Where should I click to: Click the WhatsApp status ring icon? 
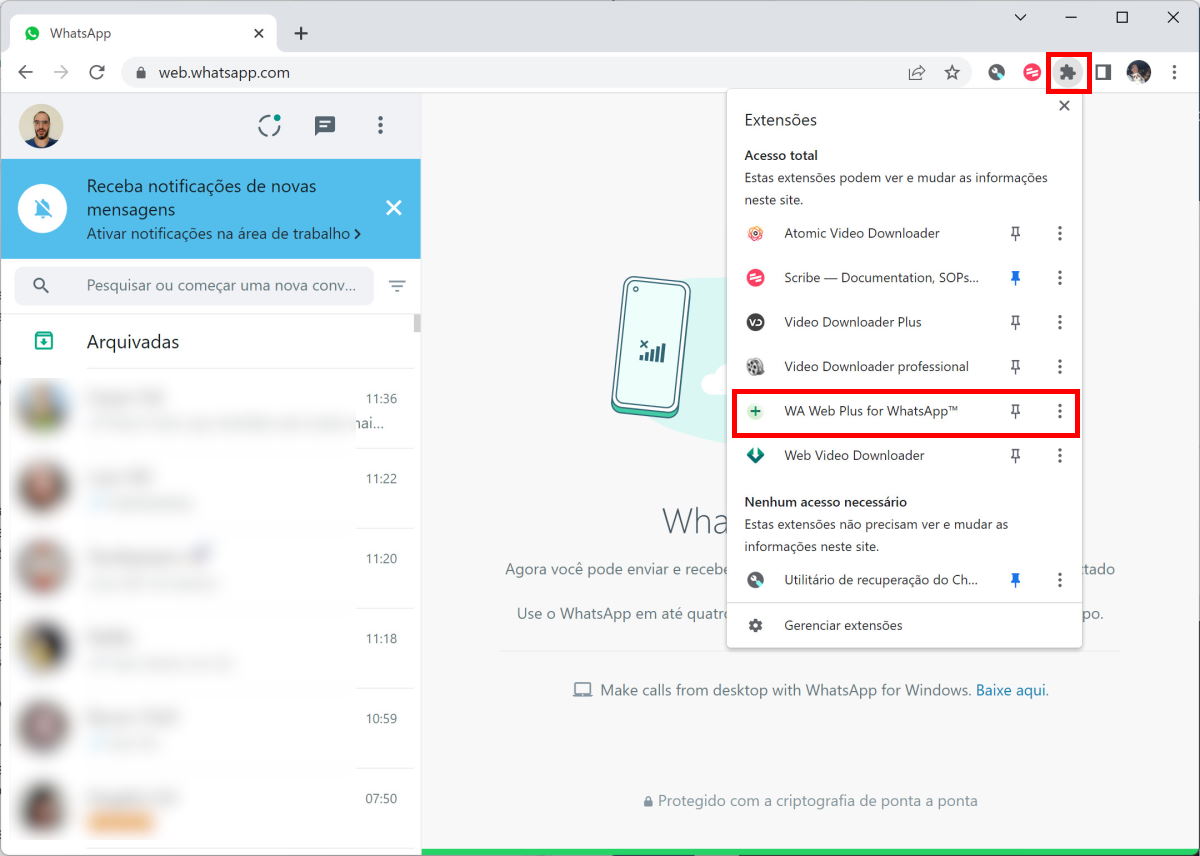[x=269, y=125]
